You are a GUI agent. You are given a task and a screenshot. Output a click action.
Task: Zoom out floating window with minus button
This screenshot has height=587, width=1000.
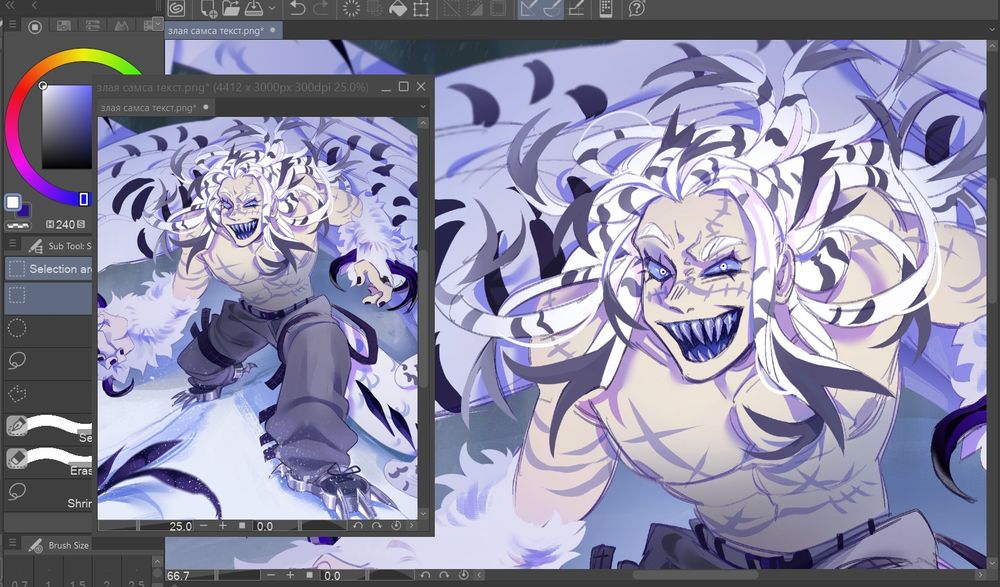(203, 526)
